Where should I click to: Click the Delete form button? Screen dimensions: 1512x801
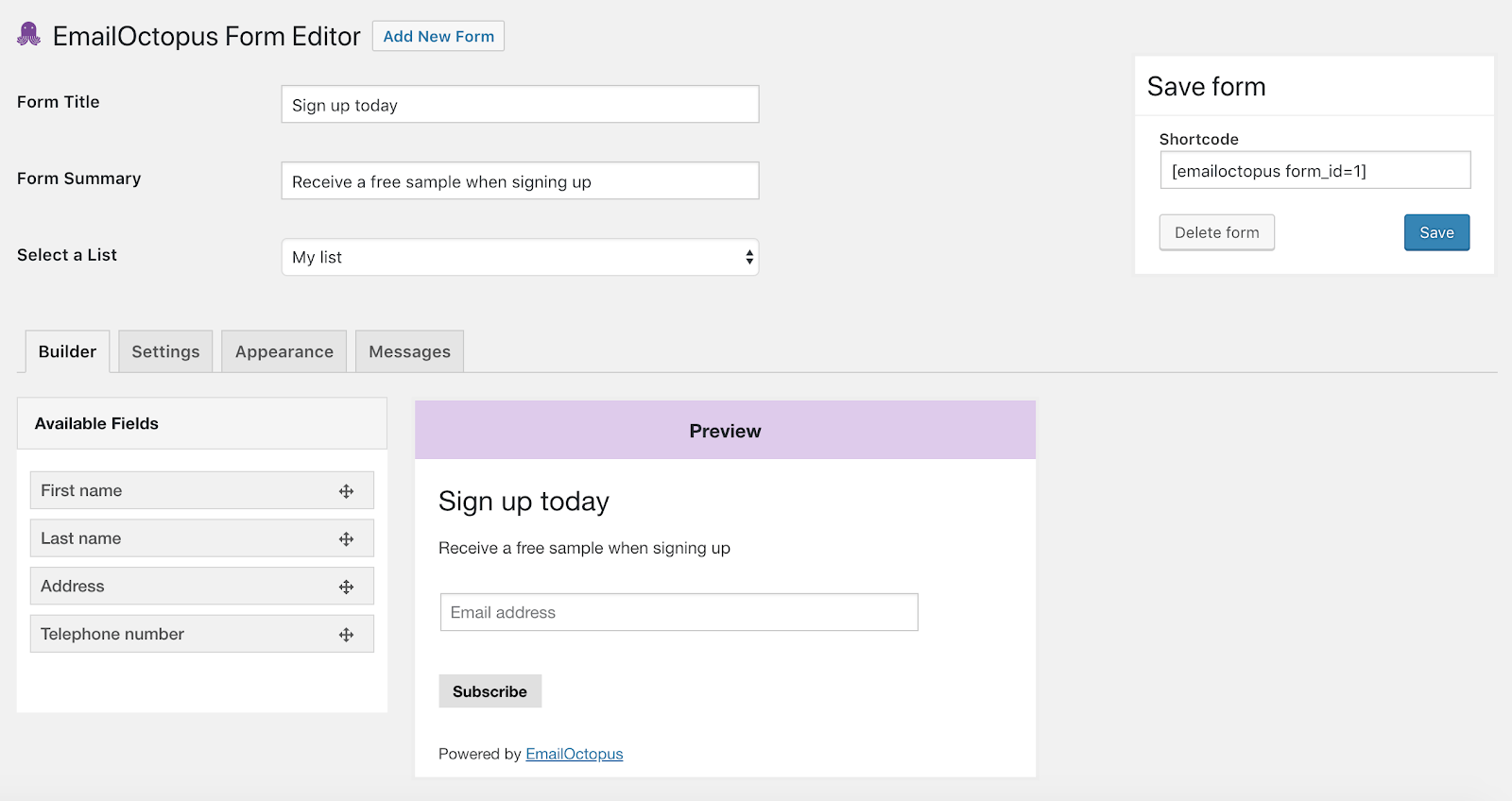click(x=1216, y=231)
